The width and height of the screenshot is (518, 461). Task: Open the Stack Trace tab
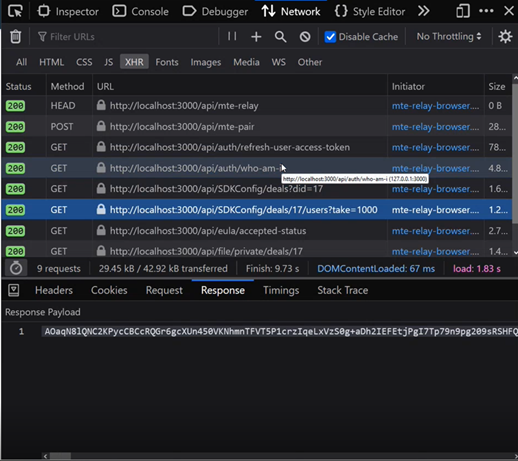[x=343, y=290]
